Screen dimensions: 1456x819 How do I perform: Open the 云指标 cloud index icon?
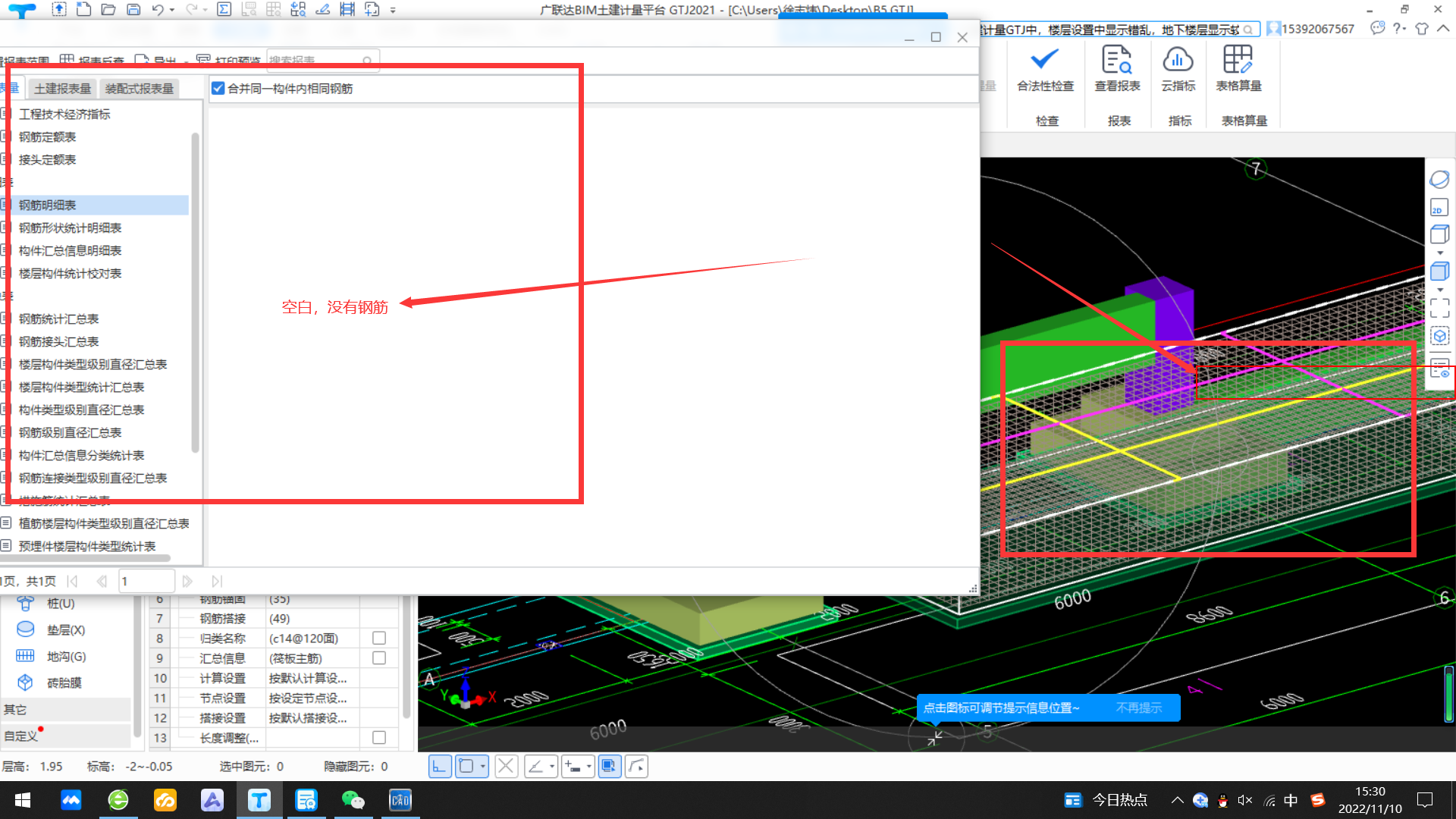(1178, 59)
